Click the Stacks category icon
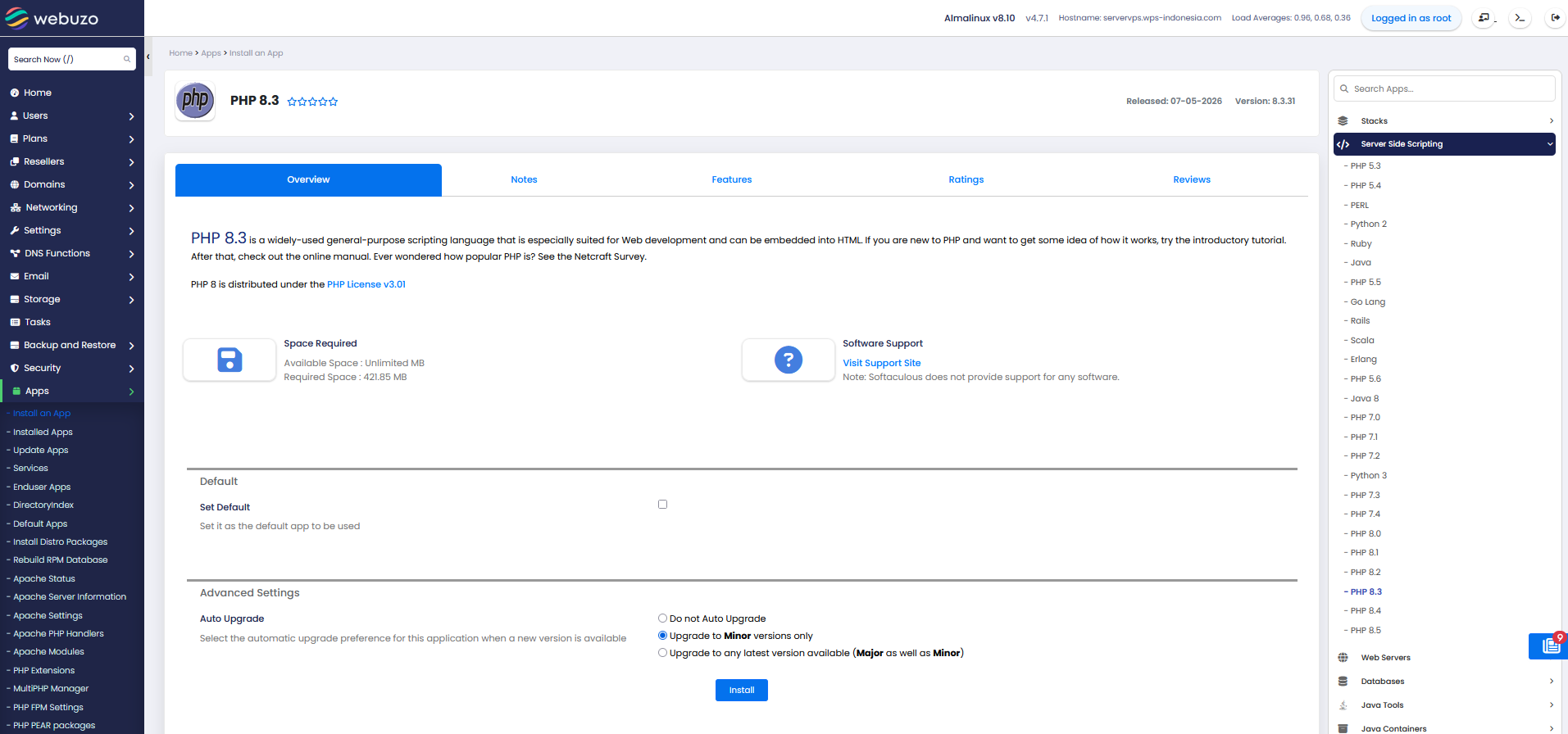1568x734 pixels. click(1343, 120)
